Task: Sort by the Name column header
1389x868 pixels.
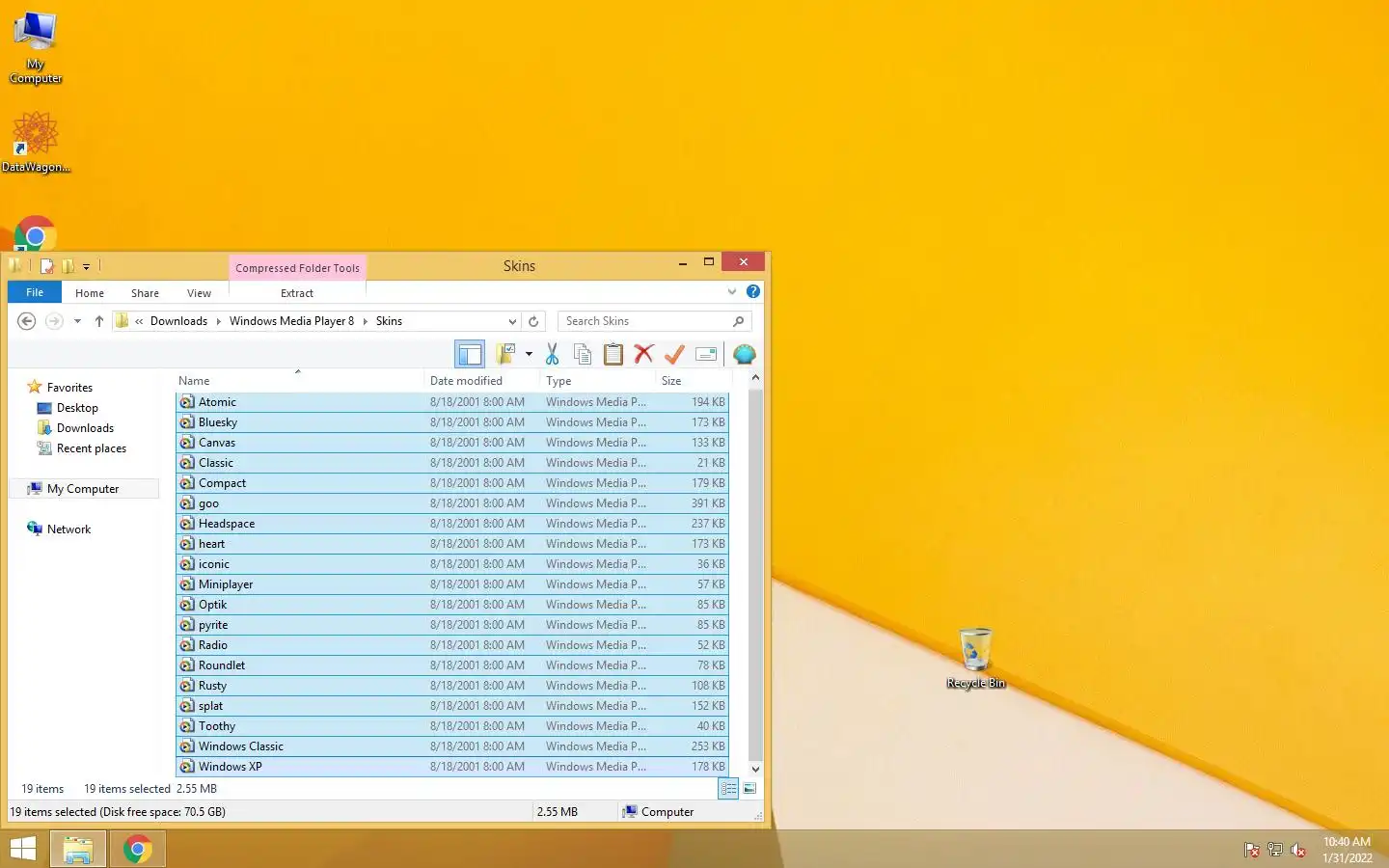Action: (299, 381)
